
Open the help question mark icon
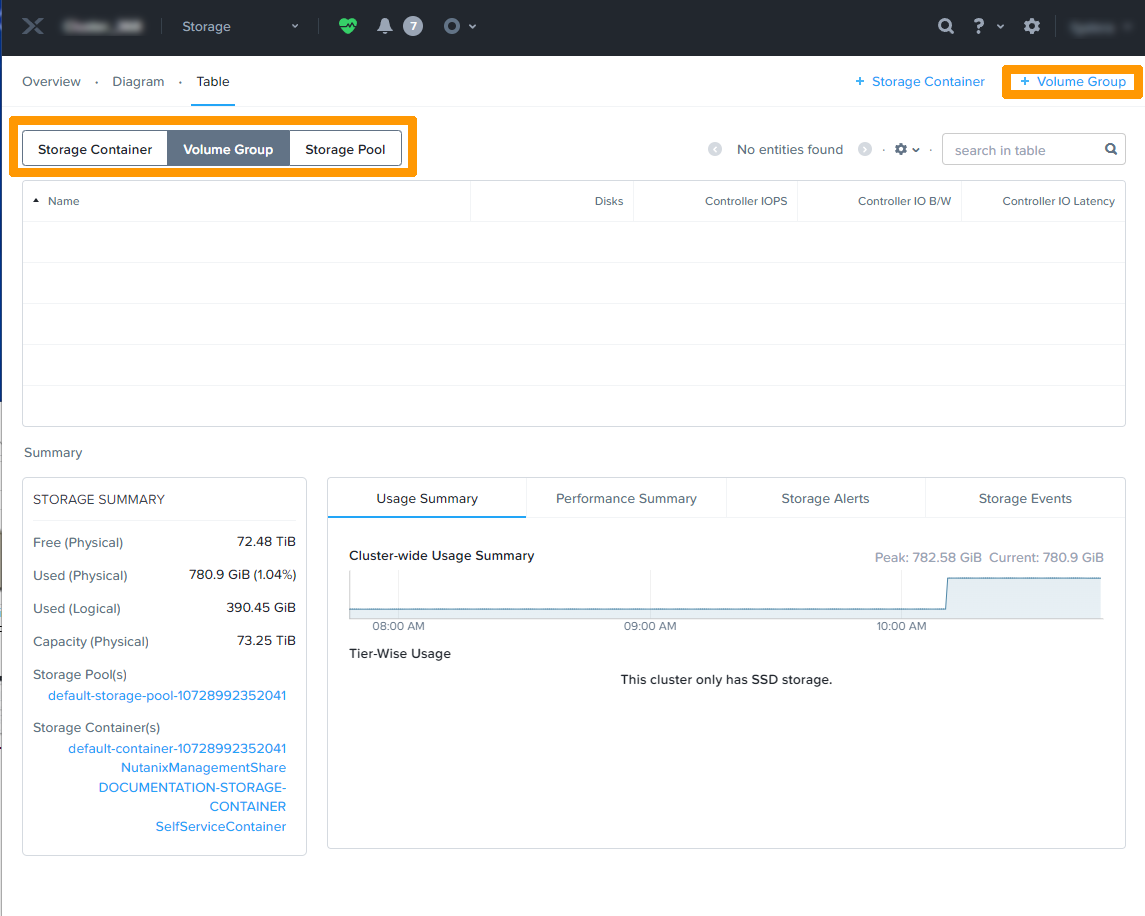click(978, 26)
